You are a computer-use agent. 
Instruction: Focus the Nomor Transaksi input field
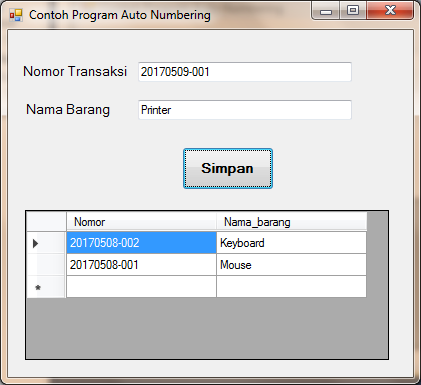pyautogui.click(x=245, y=72)
